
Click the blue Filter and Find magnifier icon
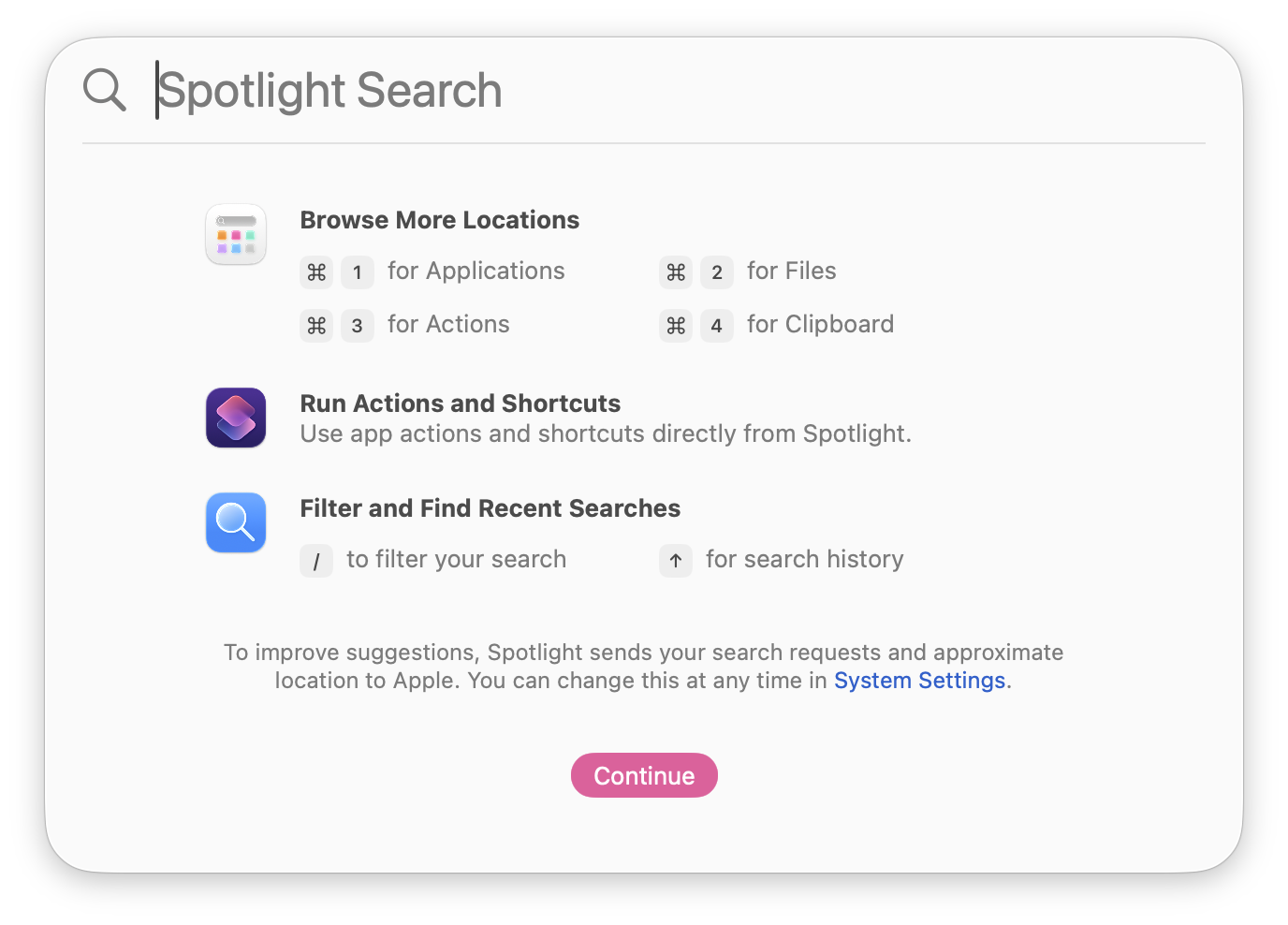click(236, 522)
